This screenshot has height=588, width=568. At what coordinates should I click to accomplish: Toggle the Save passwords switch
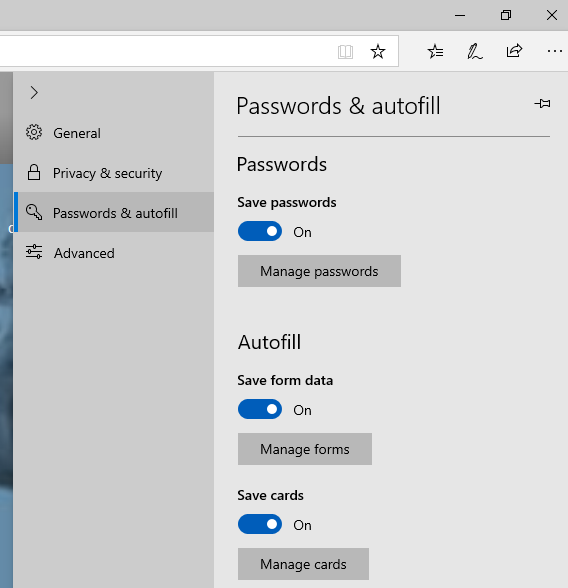click(x=260, y=231)
